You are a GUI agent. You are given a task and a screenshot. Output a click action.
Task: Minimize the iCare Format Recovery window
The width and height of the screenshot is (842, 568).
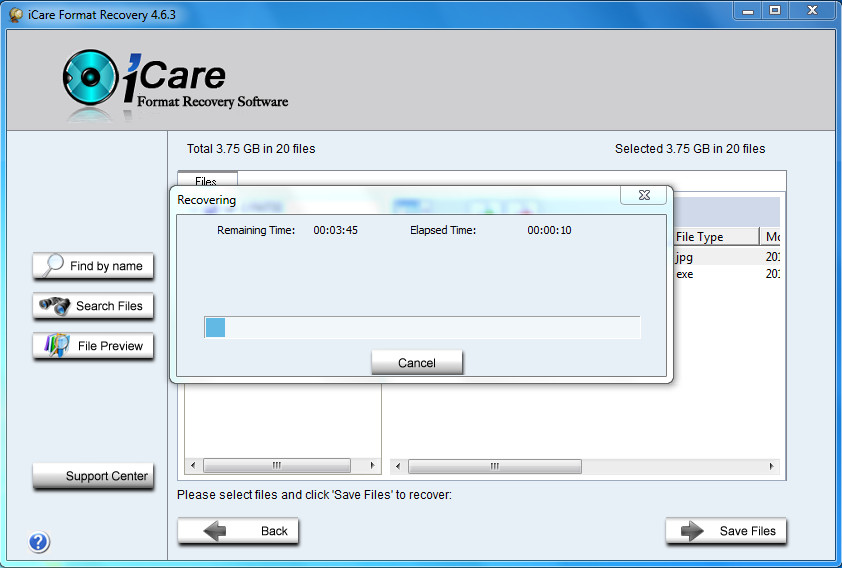click(747, 10)
